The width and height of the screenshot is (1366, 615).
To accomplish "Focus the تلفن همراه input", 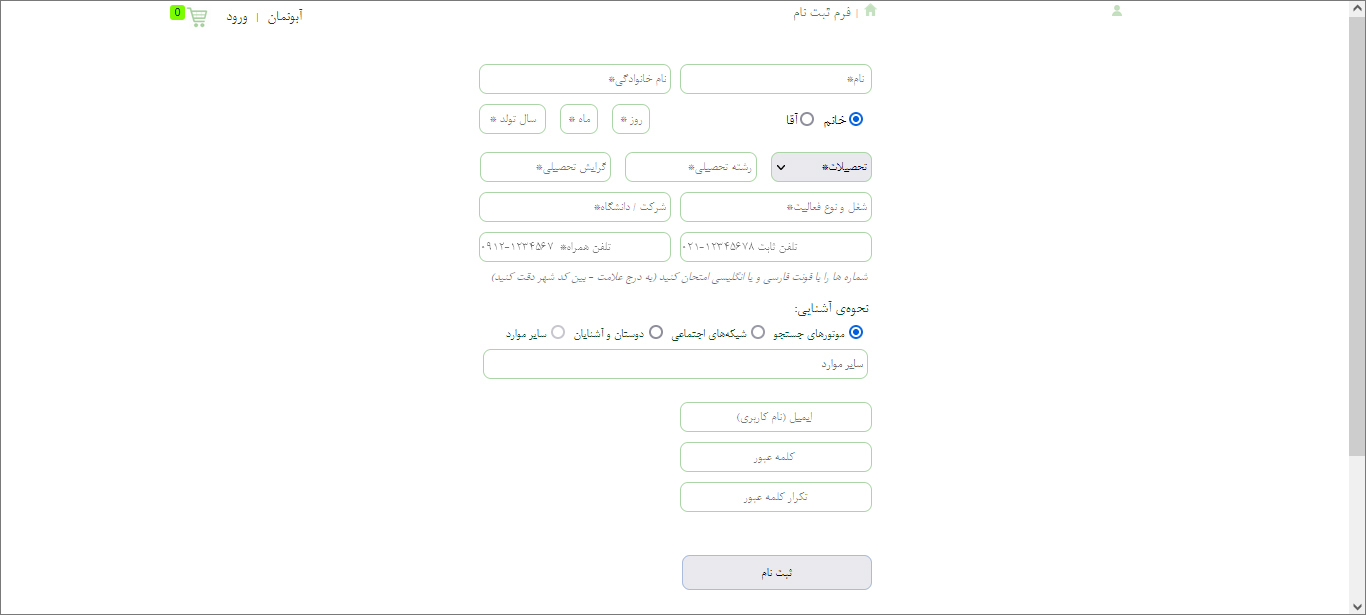I will (x=575, y=247).
